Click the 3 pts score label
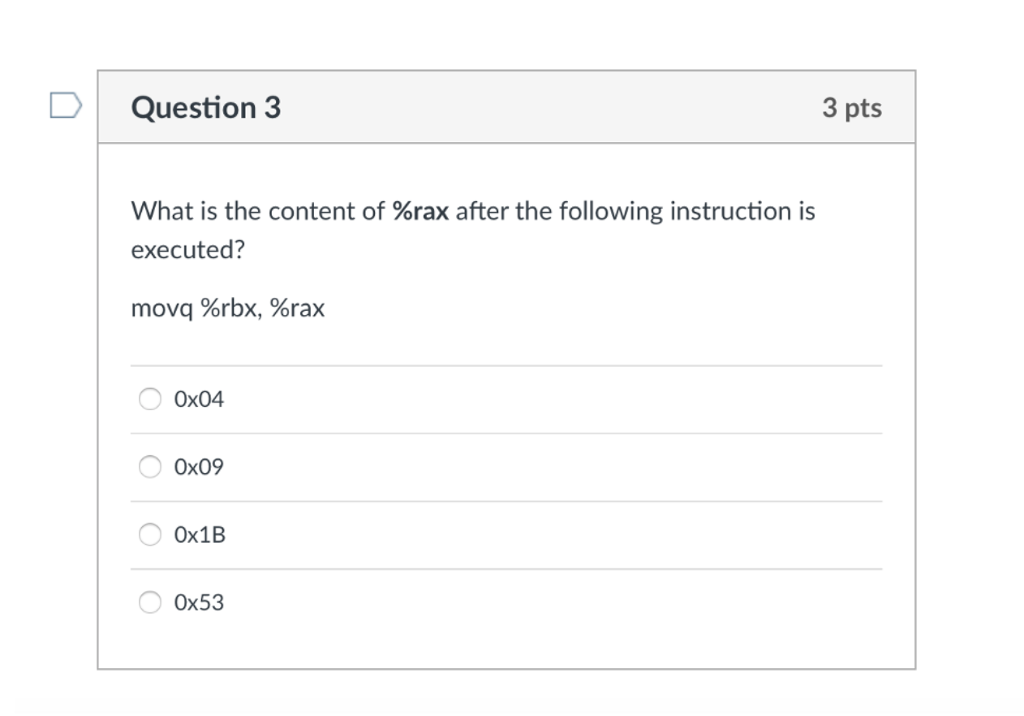The image size is (1024, 716). (x=852, y=108)
